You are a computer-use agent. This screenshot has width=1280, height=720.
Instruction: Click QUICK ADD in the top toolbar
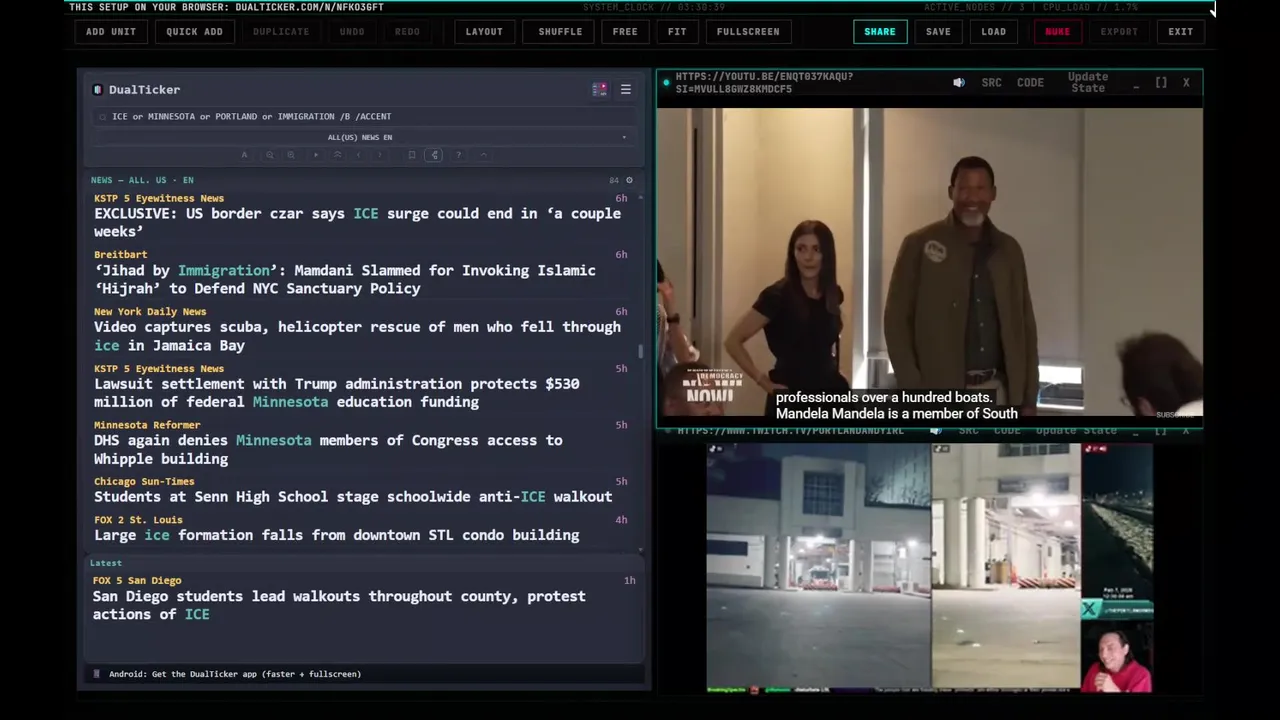coord(194,31)
